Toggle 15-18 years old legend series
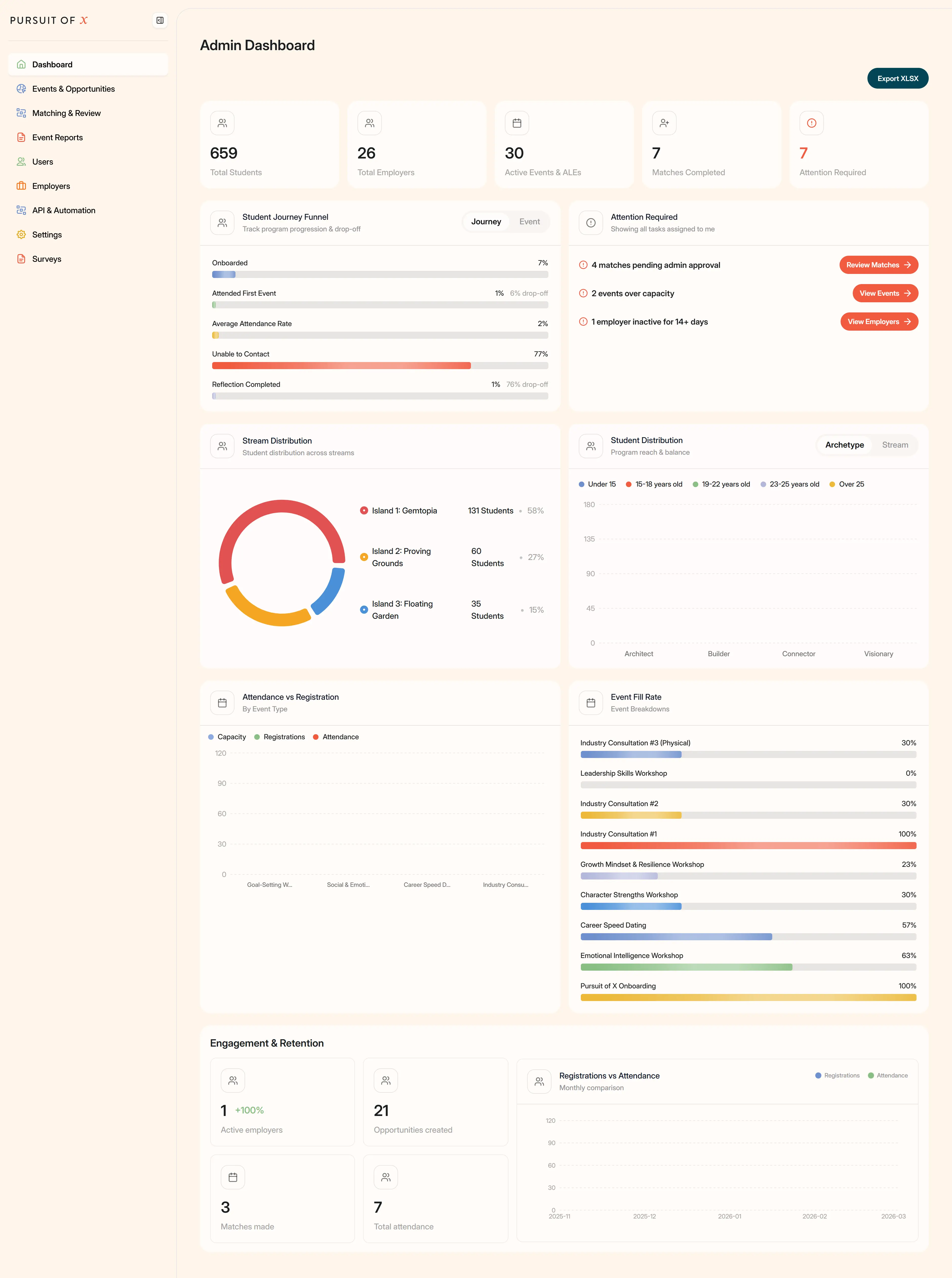The width and height of the screenshot is (952, 1278). pos(654,484)
